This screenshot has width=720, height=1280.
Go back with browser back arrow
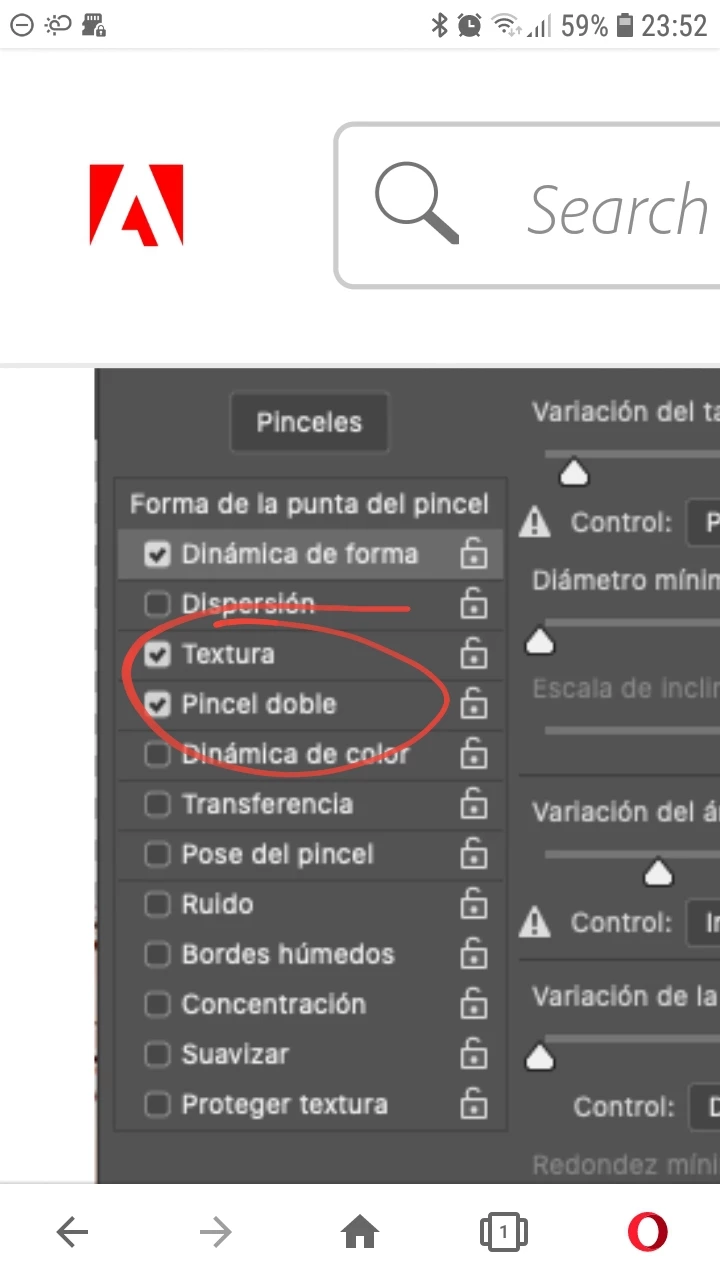tap(72, 1232)
